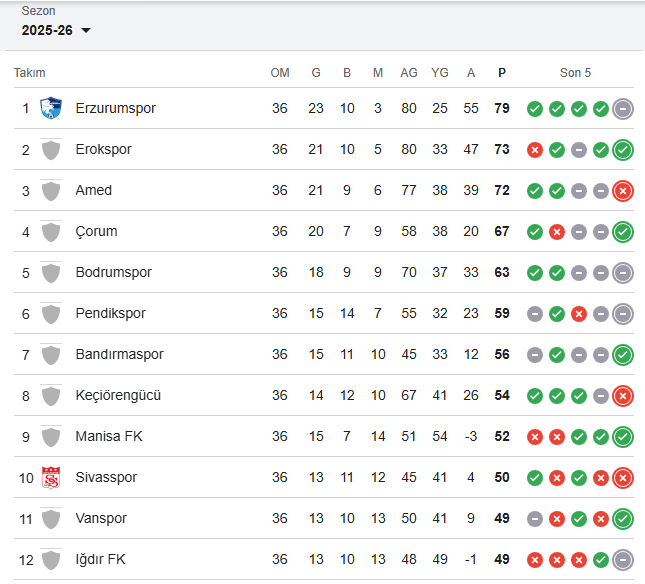Click Iğdır FK's latest draw icon
This screenshot has height=584, width=645.
(x=623, y=559)
